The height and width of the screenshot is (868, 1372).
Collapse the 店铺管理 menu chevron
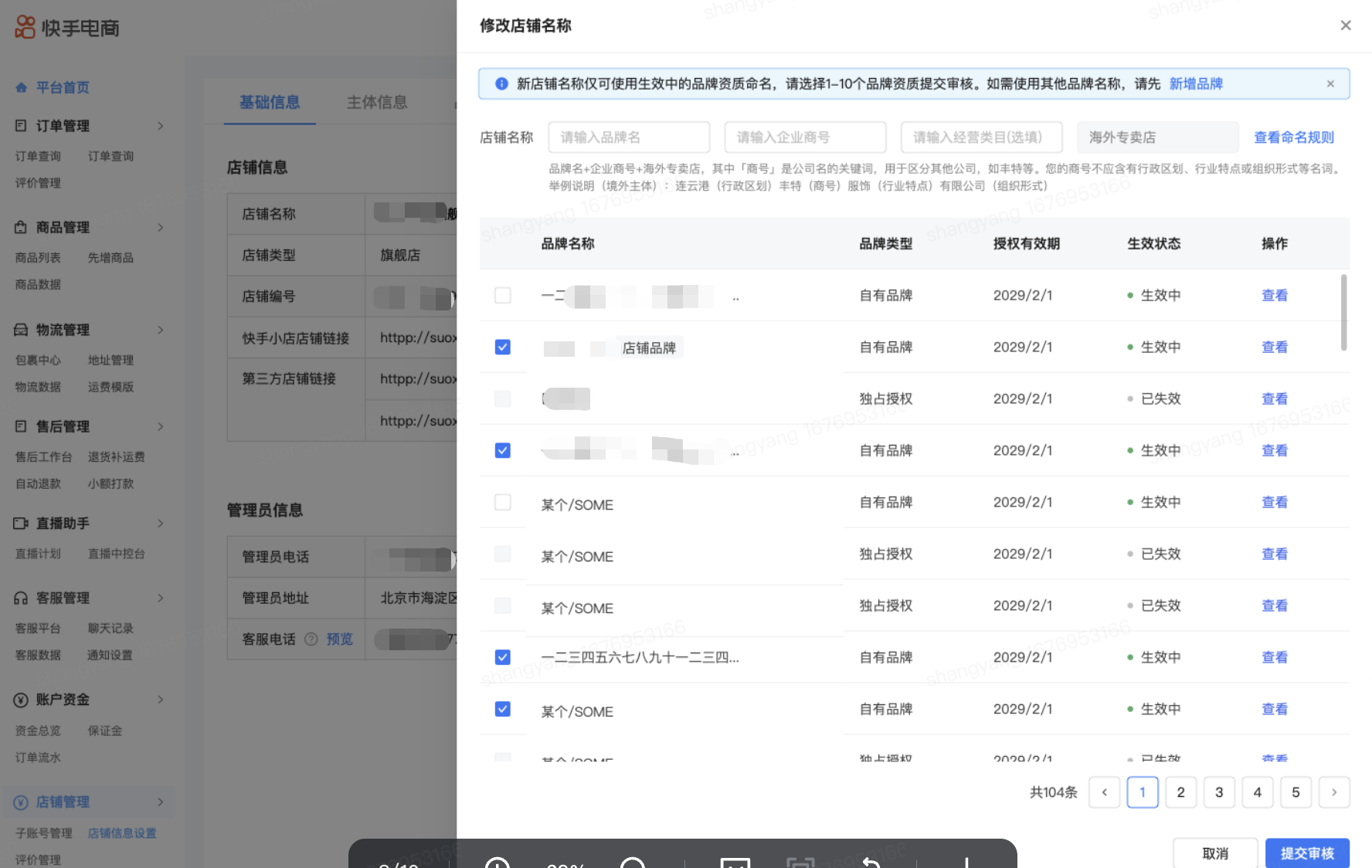[x=161, y=802]
